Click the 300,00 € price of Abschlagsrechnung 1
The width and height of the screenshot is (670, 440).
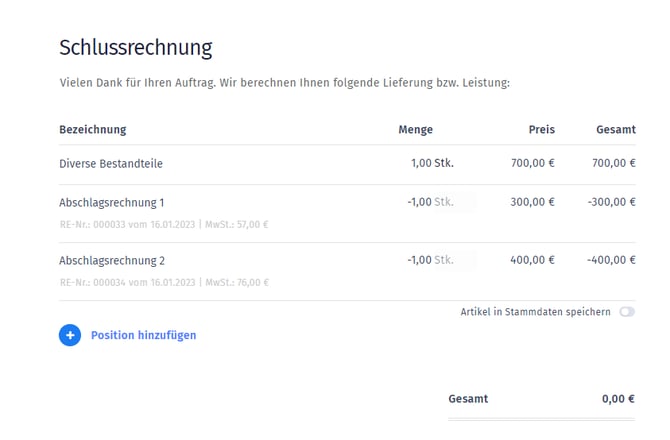(532, 202)
